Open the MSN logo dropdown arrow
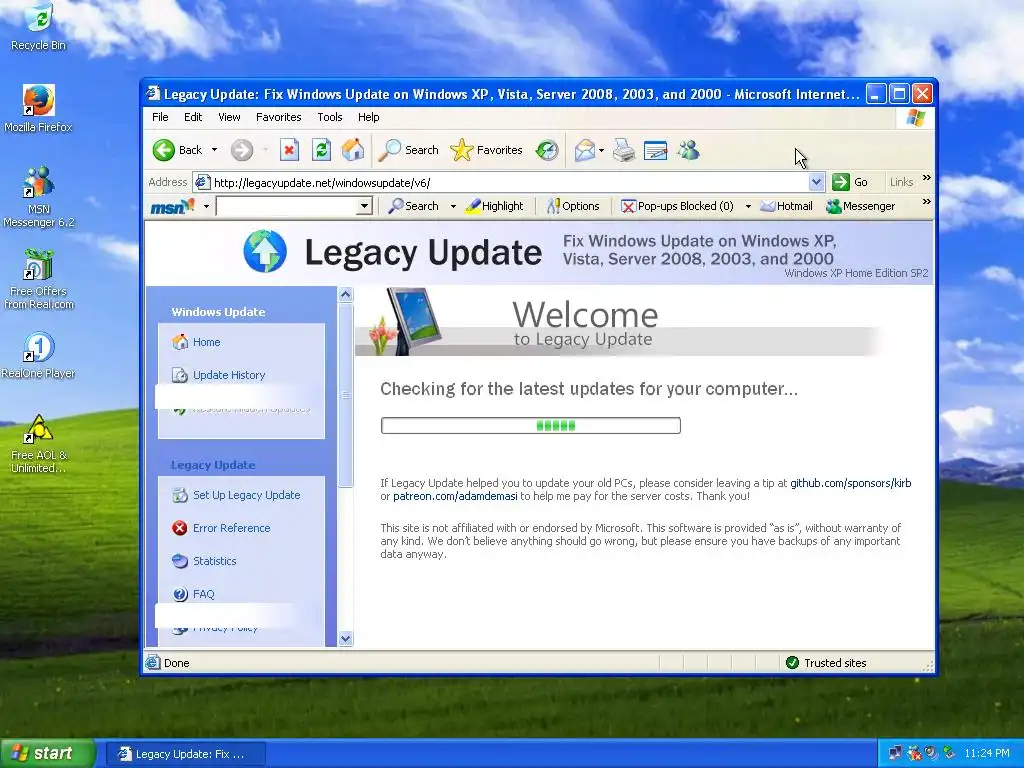This screenshot has width=1024, height=768. click(206, 206)
